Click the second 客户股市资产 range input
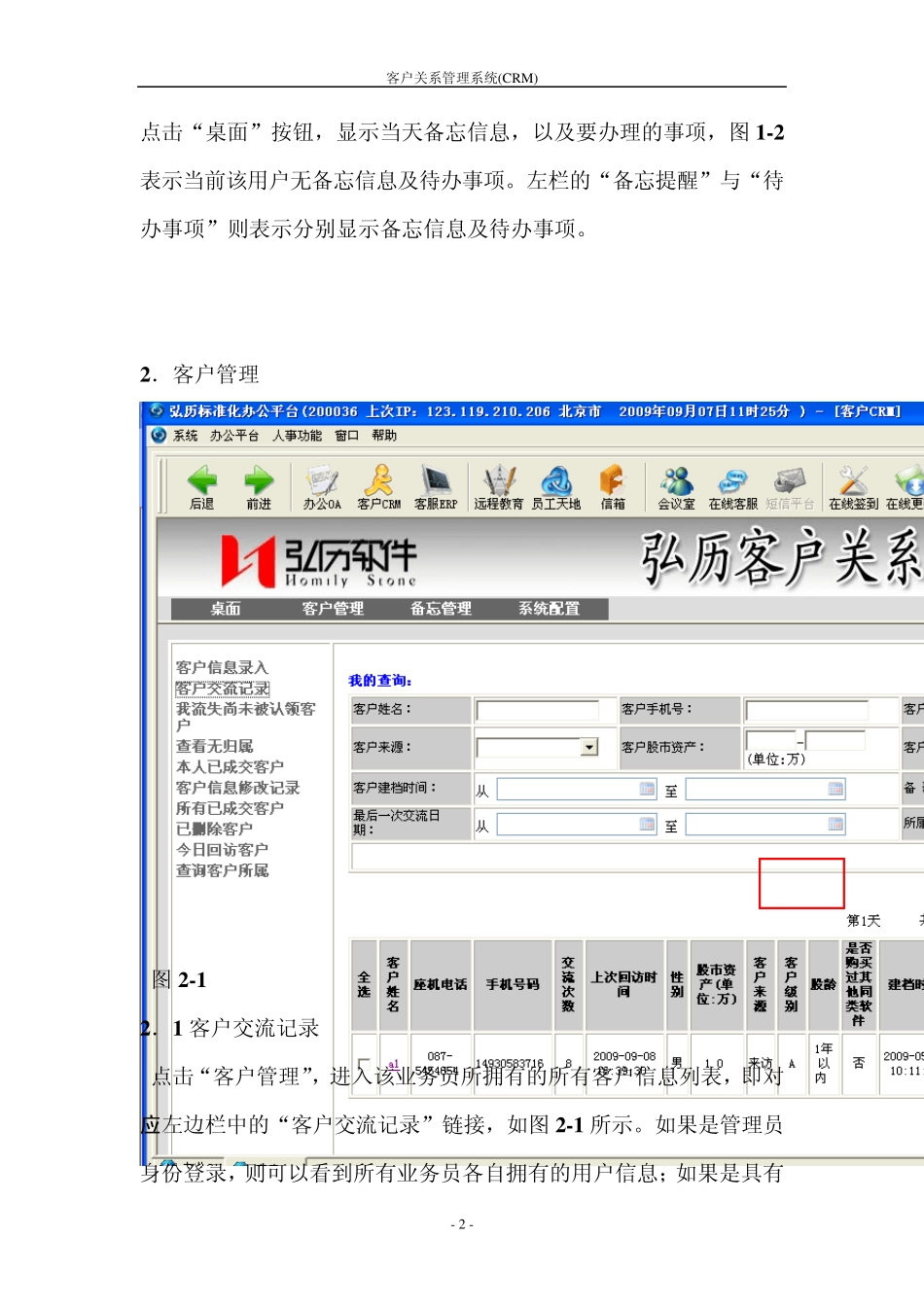Viewport: 924px width, 1307px height. tap(835, 740)
